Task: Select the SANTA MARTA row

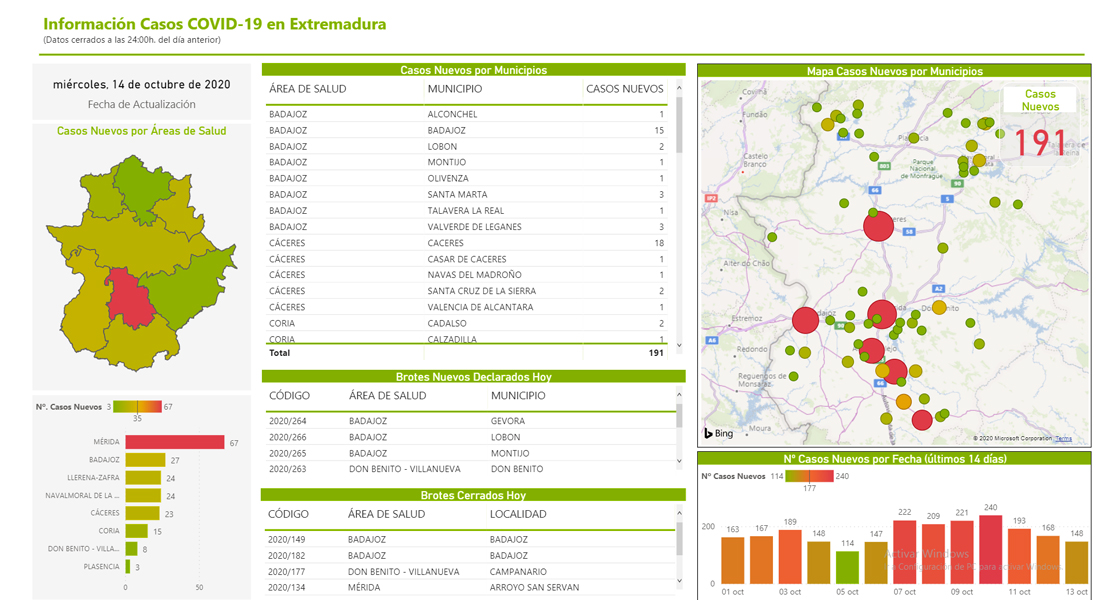Action: pos(467,195)
